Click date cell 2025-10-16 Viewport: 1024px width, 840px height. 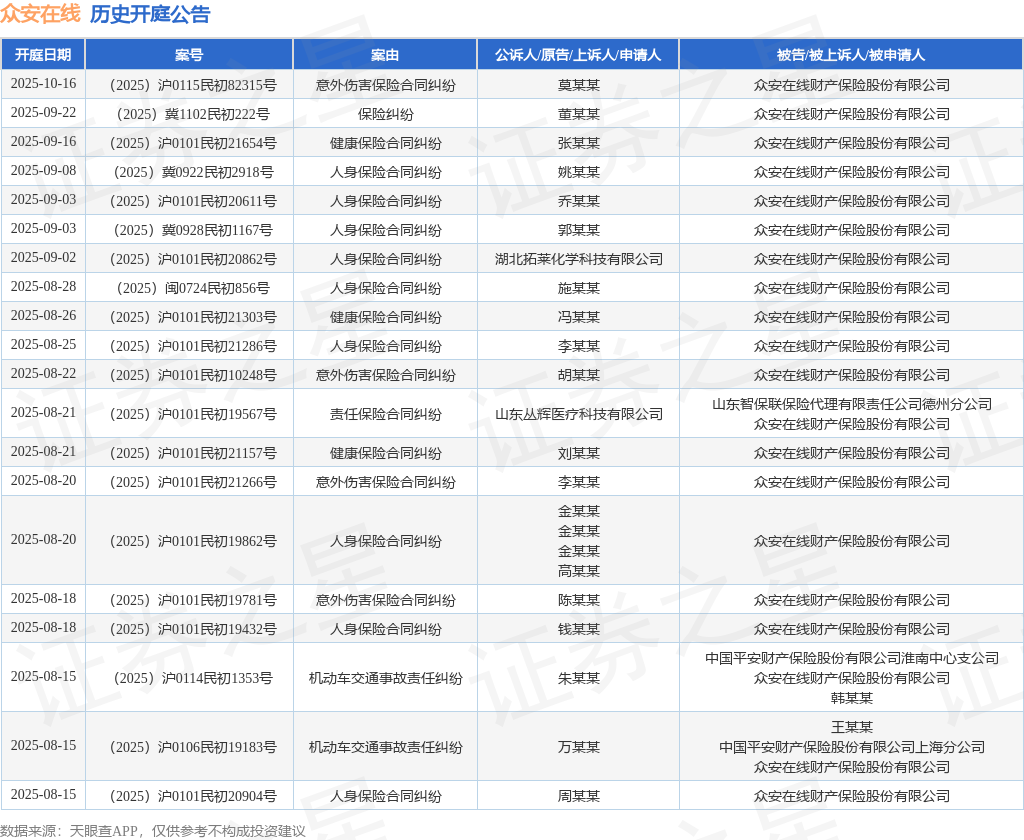tap(43, 84)
